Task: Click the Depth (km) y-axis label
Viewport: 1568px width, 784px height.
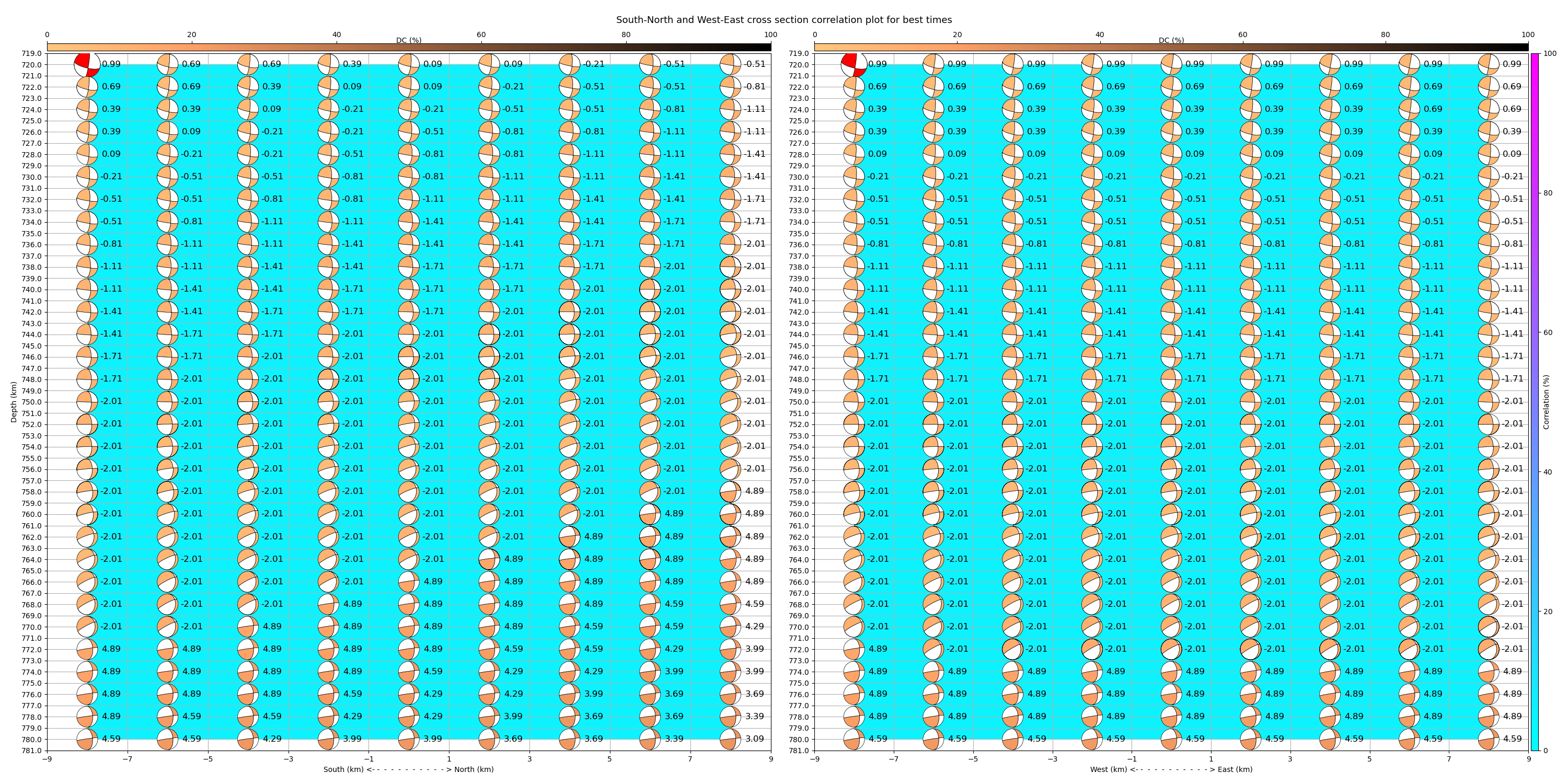Action: [14, 402]
